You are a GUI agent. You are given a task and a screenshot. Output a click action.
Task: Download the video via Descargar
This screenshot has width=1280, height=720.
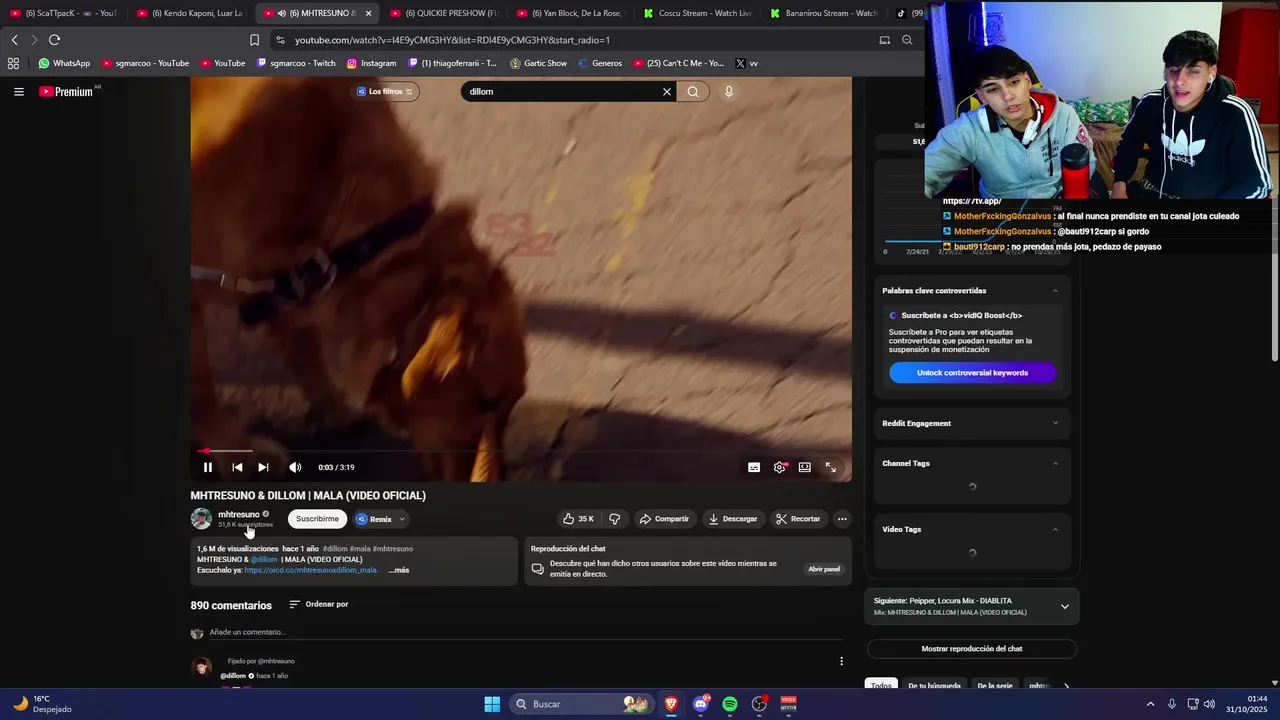coord(733,519)
